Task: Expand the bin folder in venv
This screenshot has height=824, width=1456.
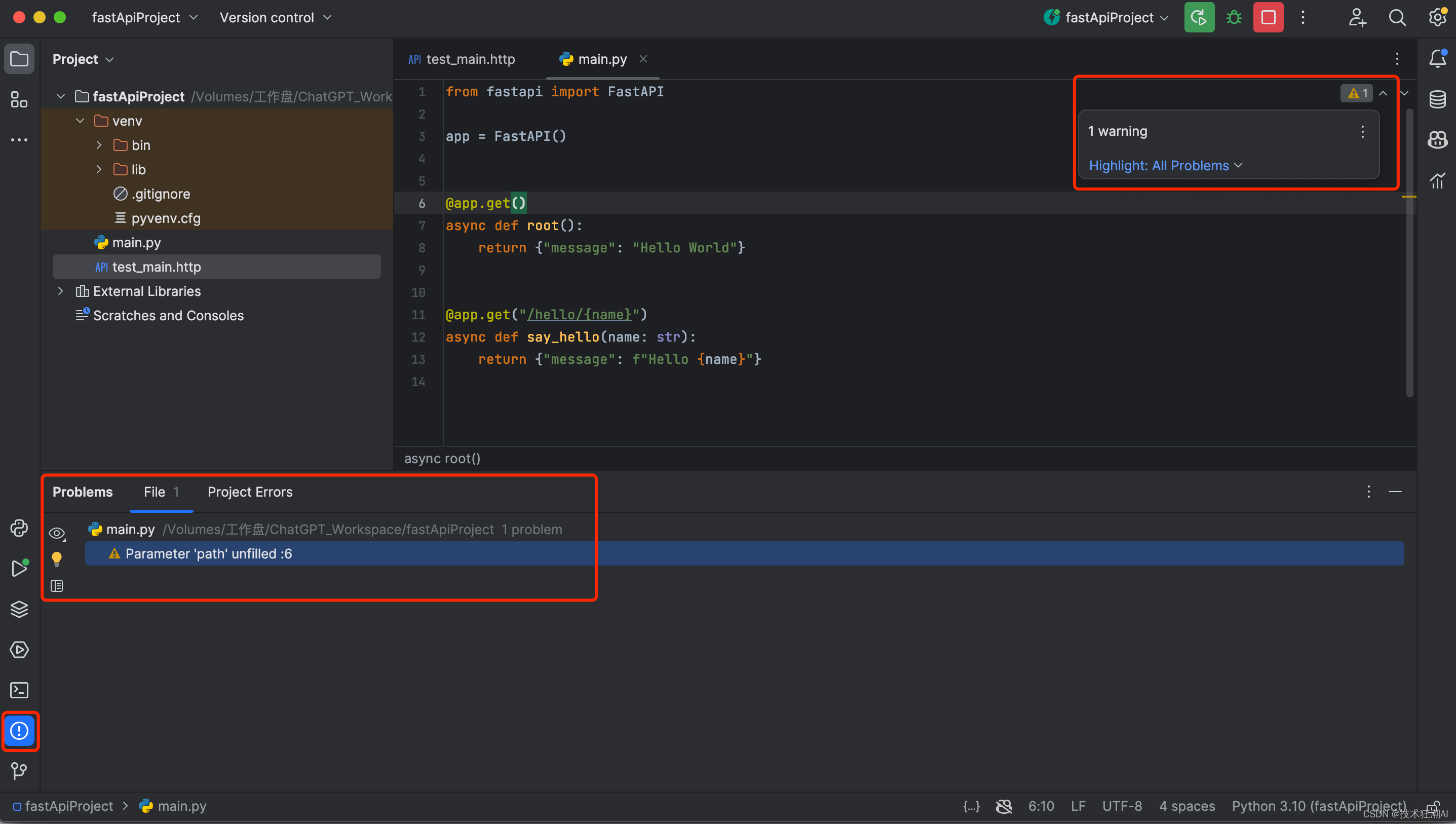Action: 100,145
